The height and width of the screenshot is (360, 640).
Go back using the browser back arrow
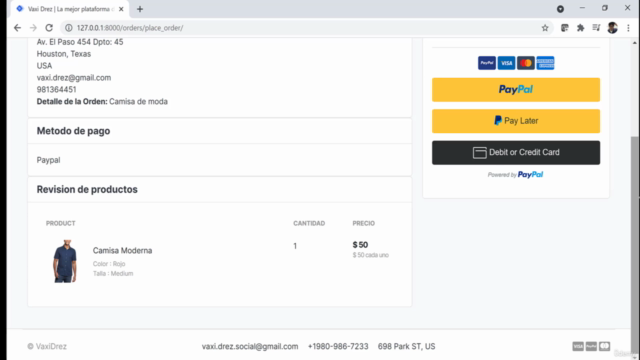coord(17,28)
